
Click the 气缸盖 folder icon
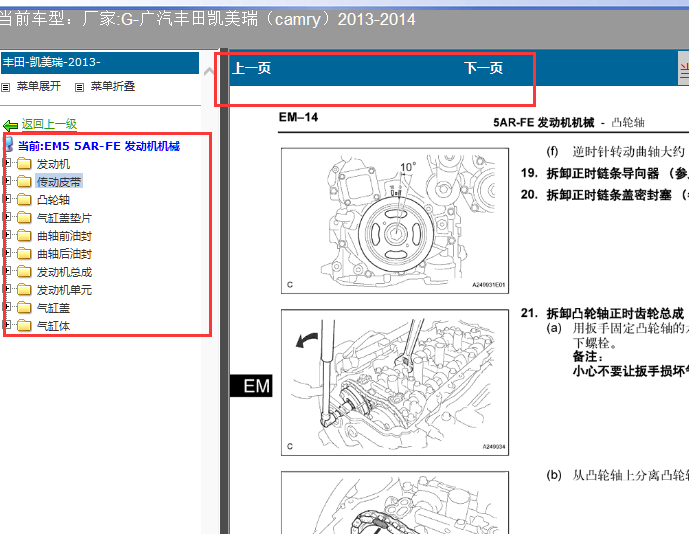click(x=24, y=308)
